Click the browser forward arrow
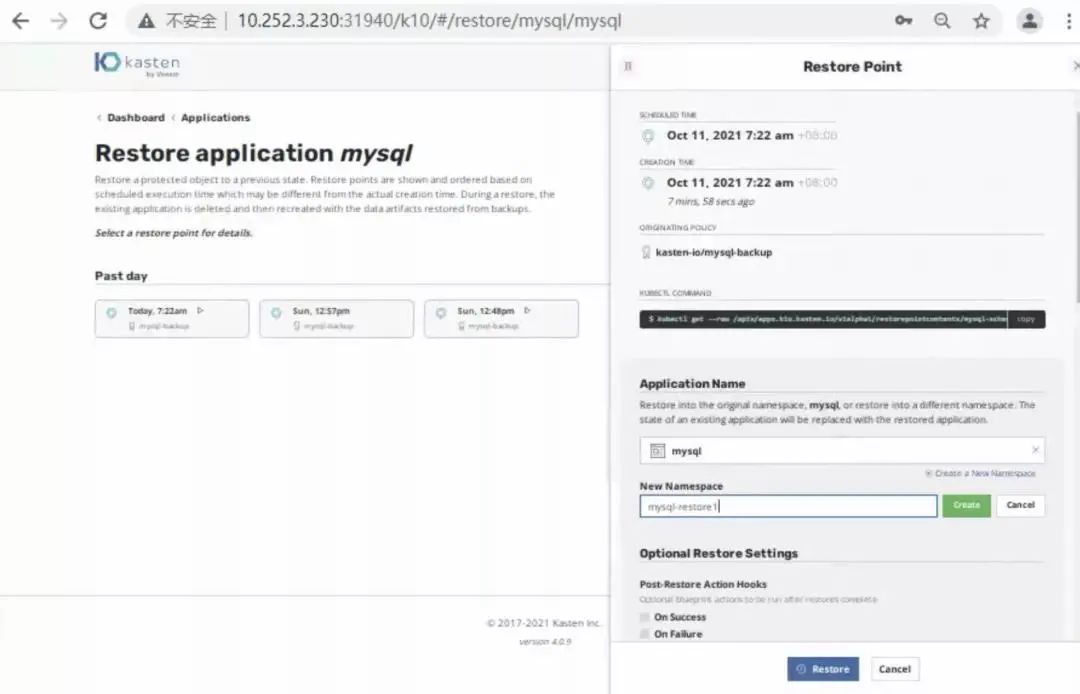 [59, 21]
